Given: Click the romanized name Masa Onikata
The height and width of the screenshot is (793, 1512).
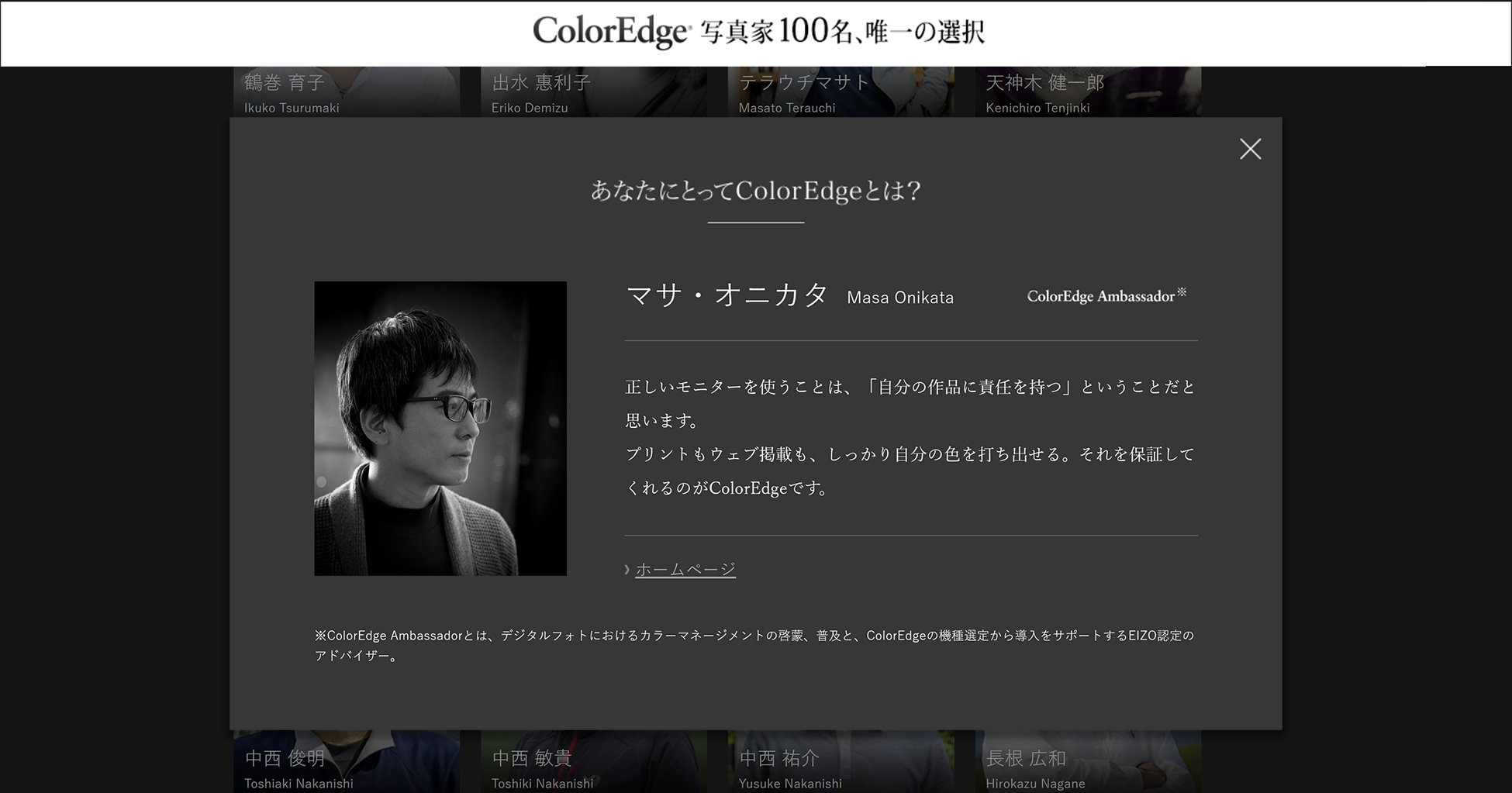Looking at the screenshot, I should [900, 298].
